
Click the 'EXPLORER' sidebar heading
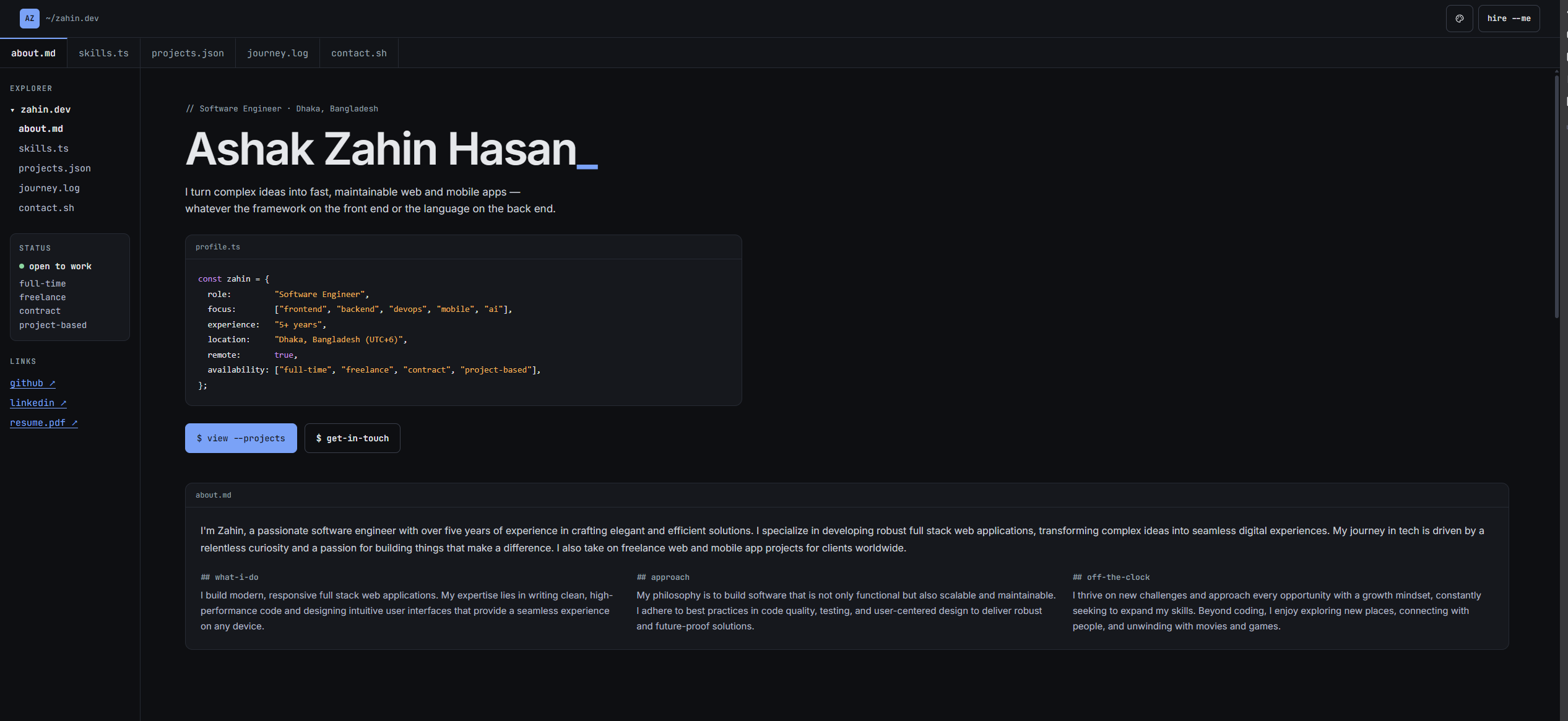(31, 89)
